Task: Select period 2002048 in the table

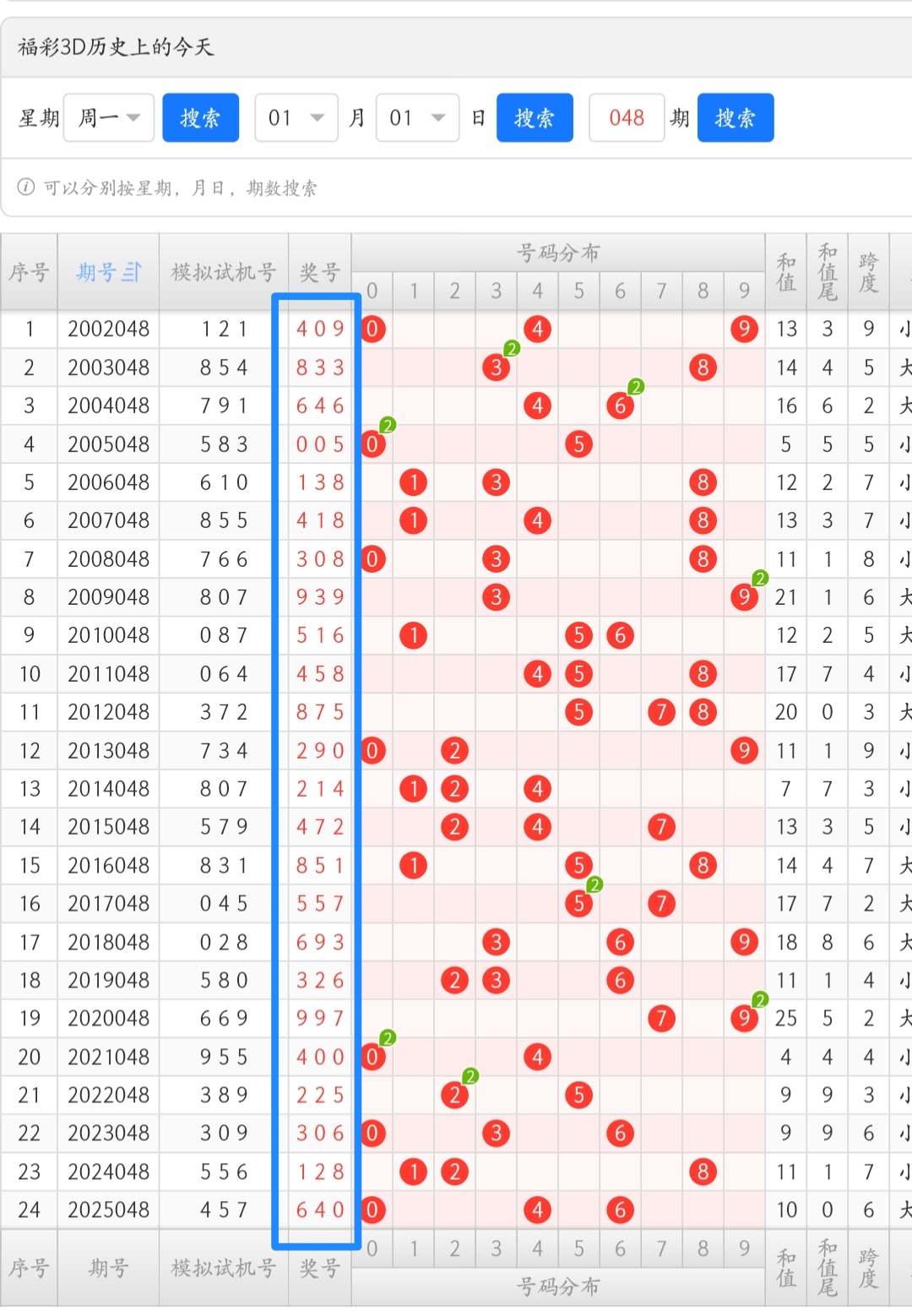Action: [x=109, y=329]
